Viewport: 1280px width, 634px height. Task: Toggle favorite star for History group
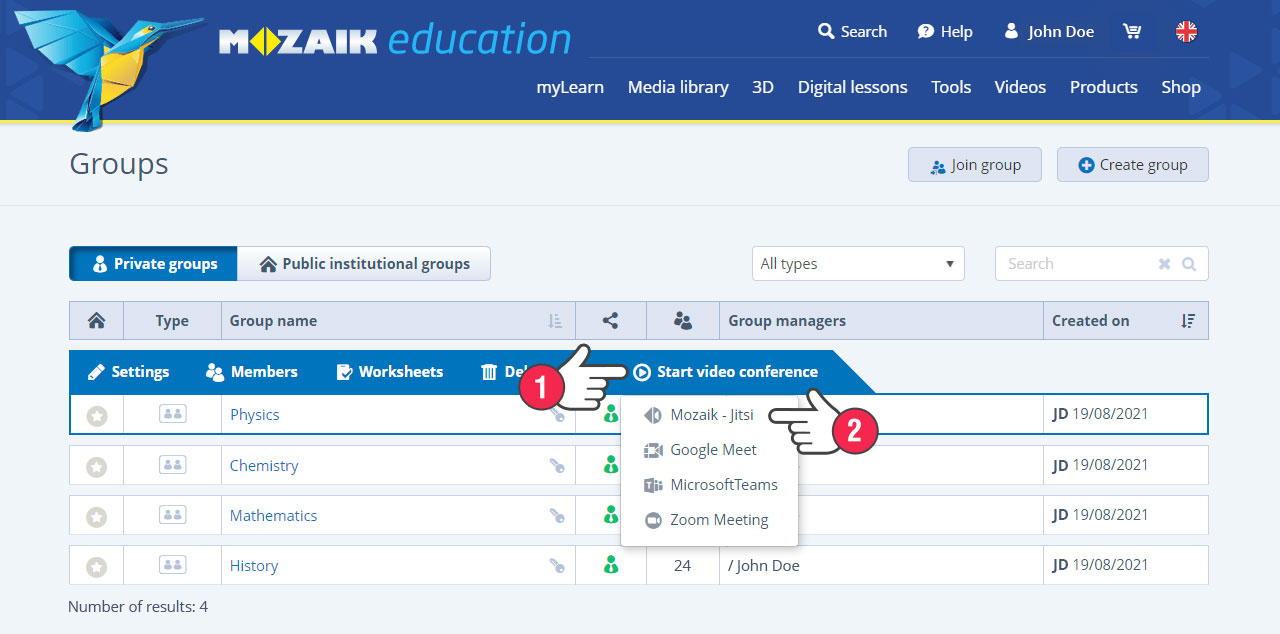[x=96, y=566]
